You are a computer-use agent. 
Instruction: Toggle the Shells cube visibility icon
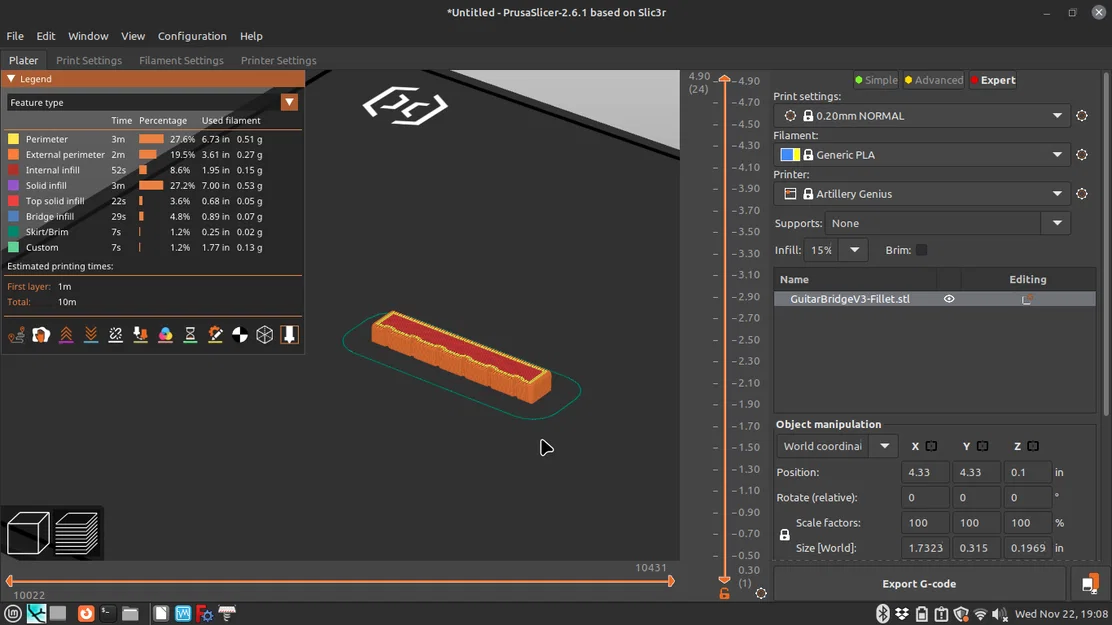(265, 335)
